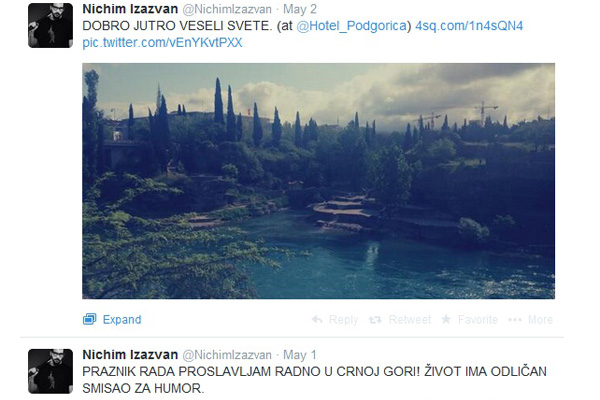Follow the 4sq.com/1n4sQN4 link
This screenshot has height=400, width=600.
[469, 26]
